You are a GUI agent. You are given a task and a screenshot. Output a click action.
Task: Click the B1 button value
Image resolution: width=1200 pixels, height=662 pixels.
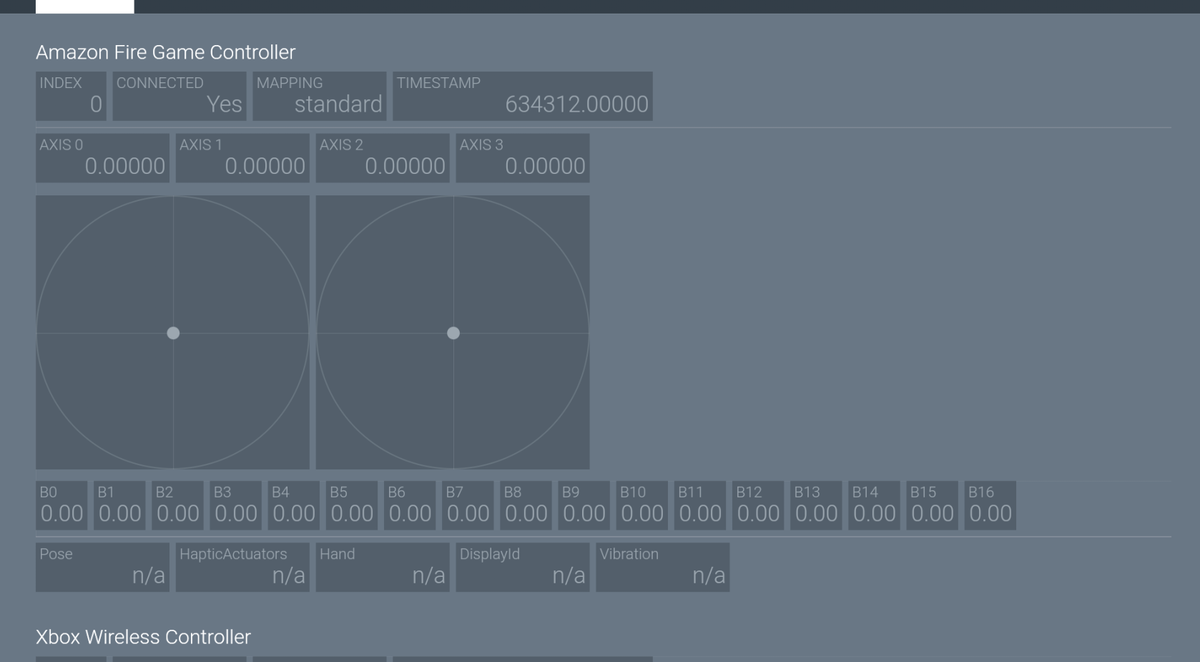tap(120, 505)
